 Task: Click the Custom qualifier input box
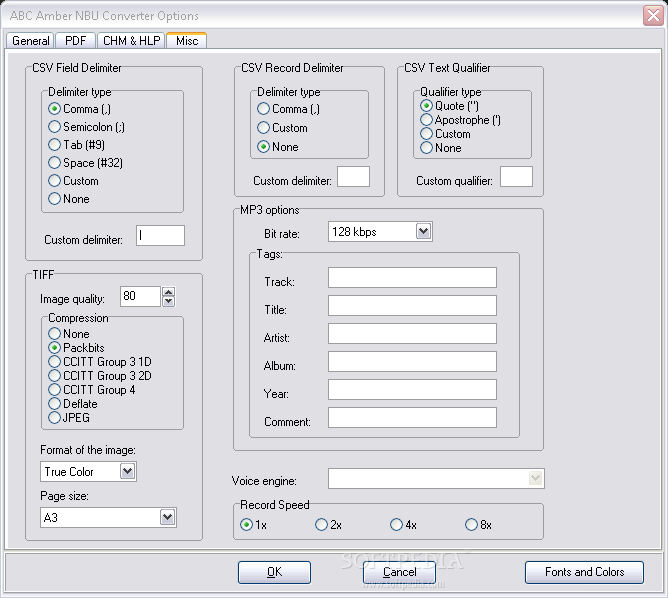coord(516,176)
